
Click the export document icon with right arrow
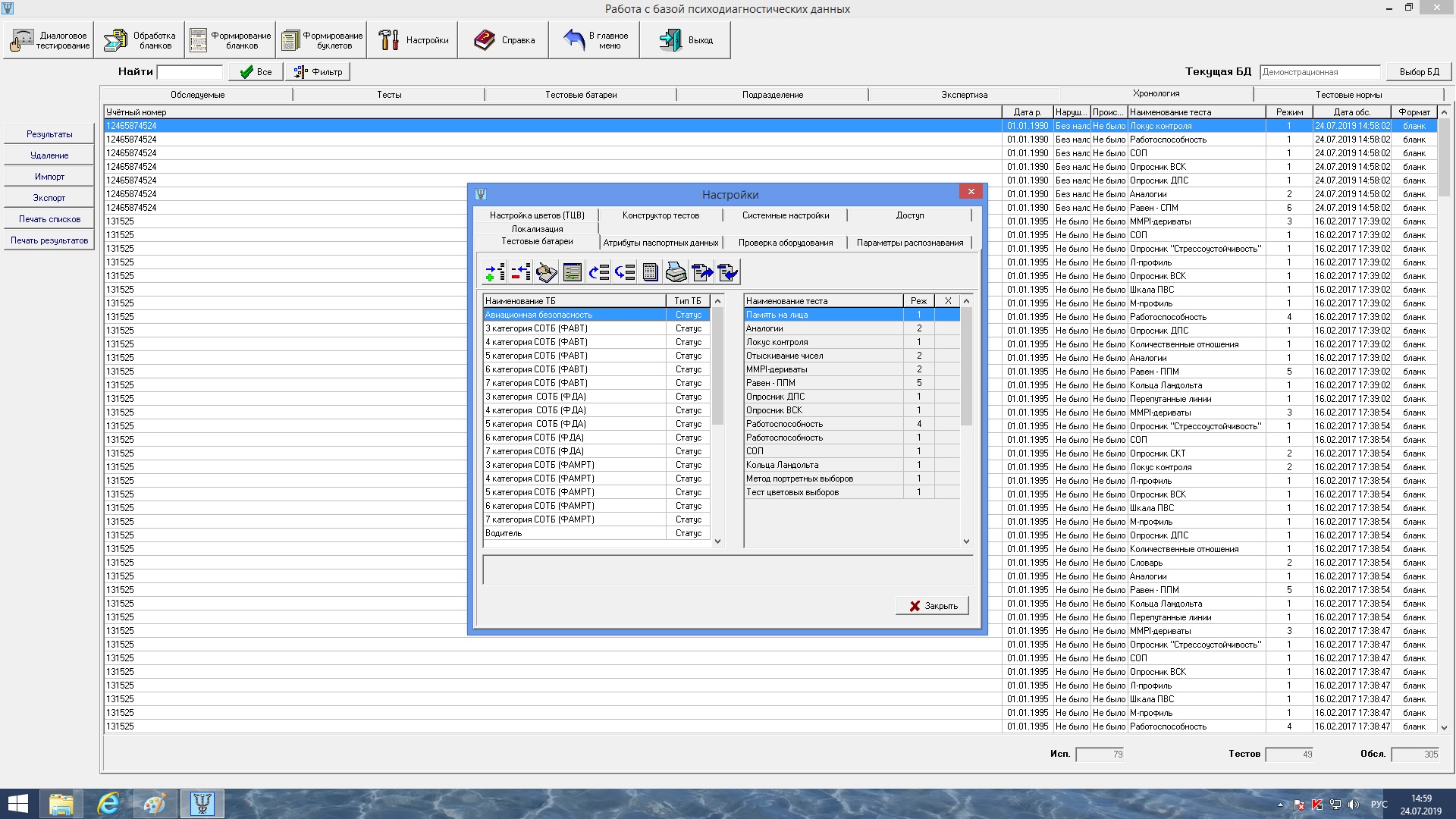[x=702, y=272]
